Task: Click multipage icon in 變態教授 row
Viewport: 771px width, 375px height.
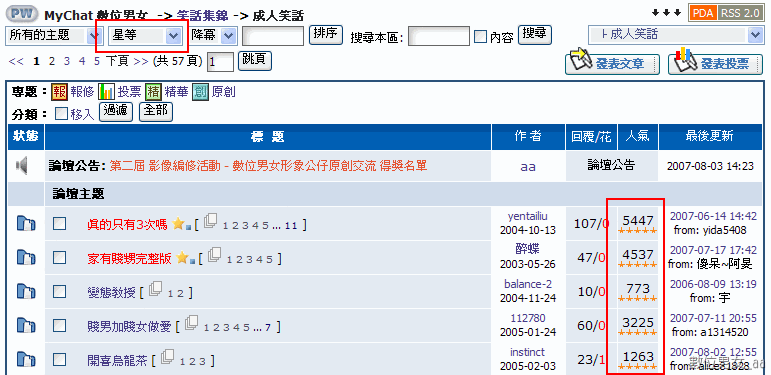Action: click(x=155, y=288)
